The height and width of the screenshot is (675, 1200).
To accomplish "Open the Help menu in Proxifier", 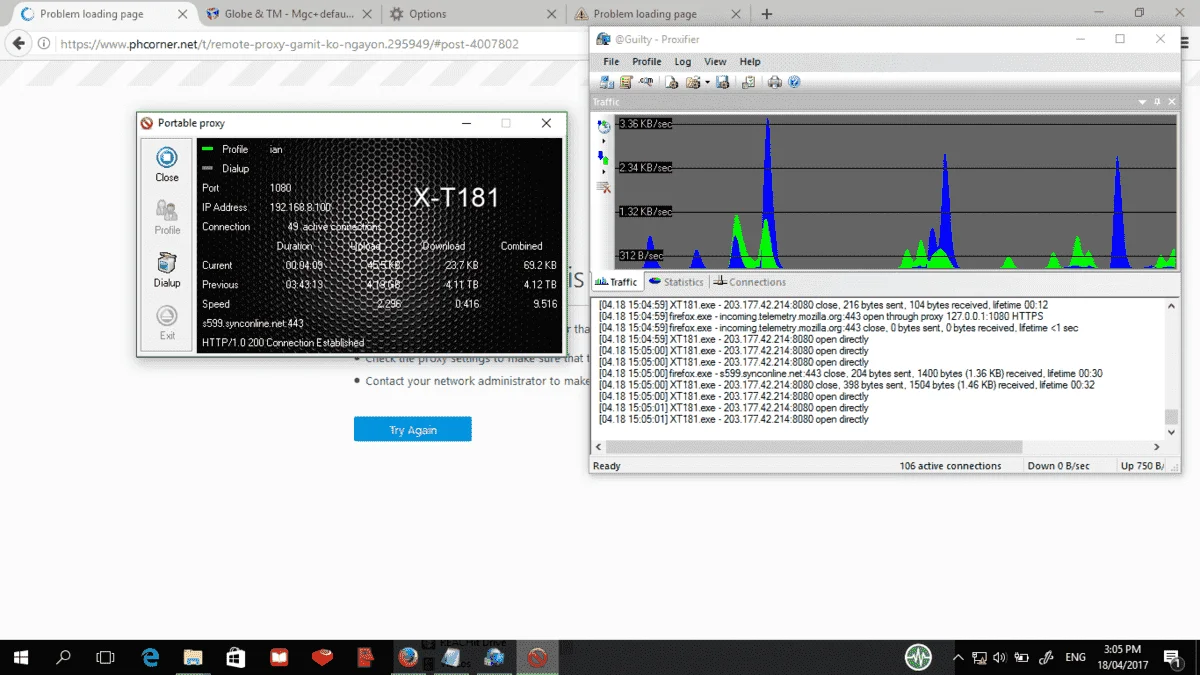I will (750, 62).
